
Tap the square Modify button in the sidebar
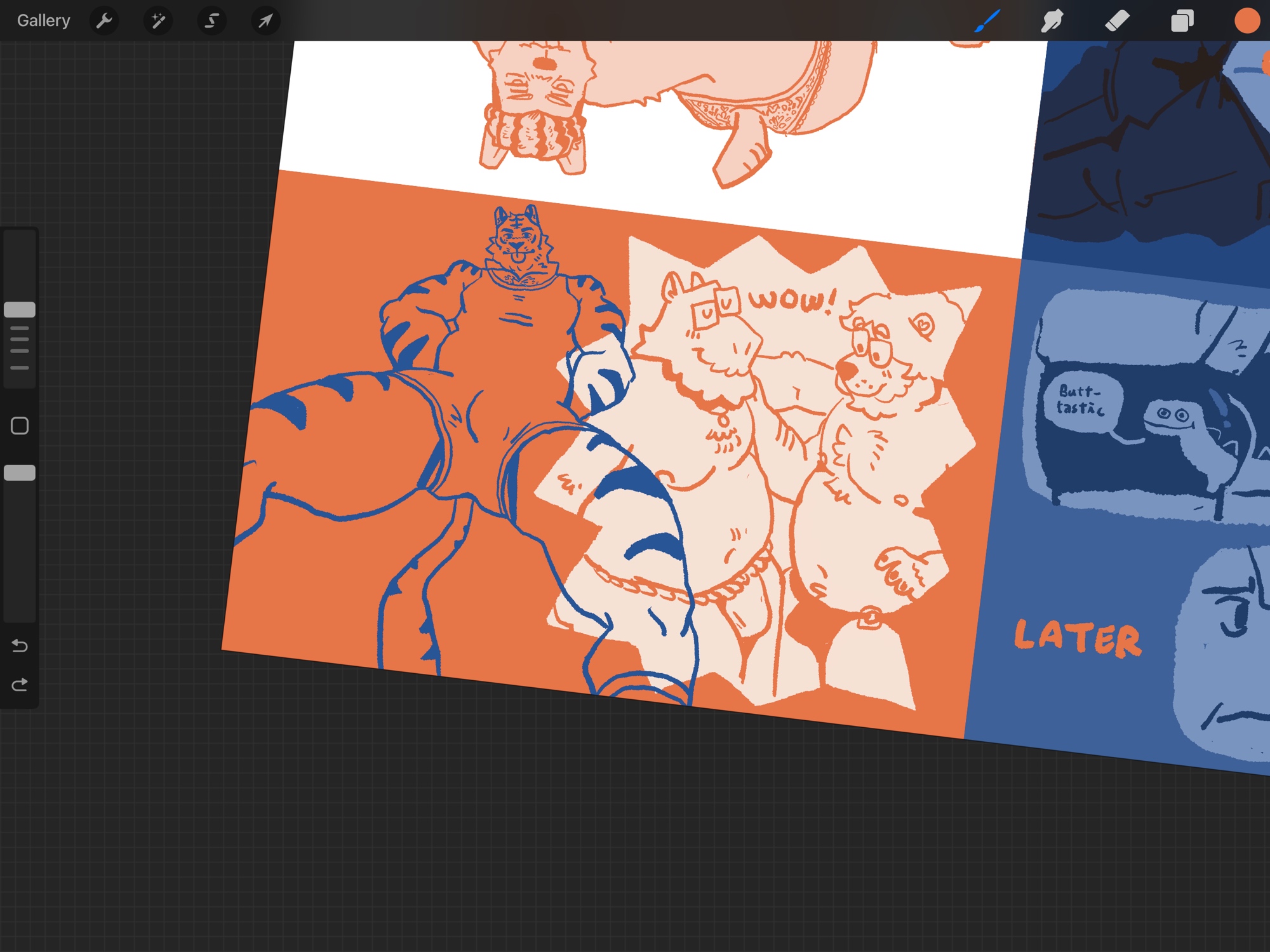pos(20,426)
